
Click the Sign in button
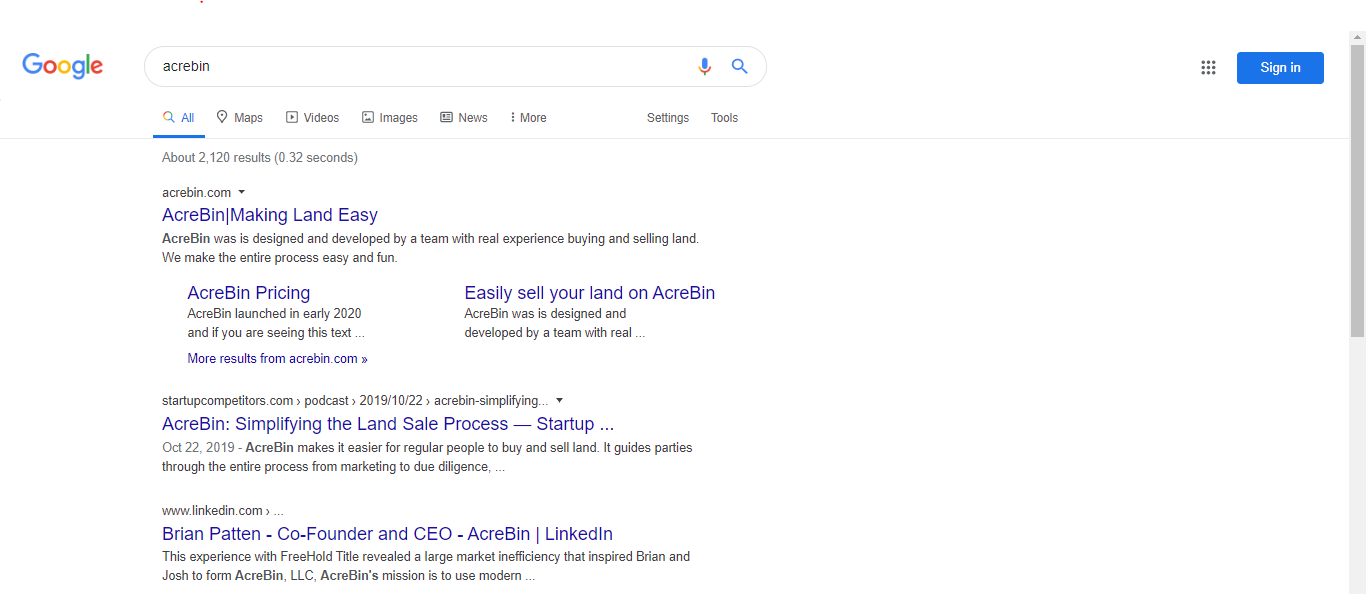coord(1280,67)
